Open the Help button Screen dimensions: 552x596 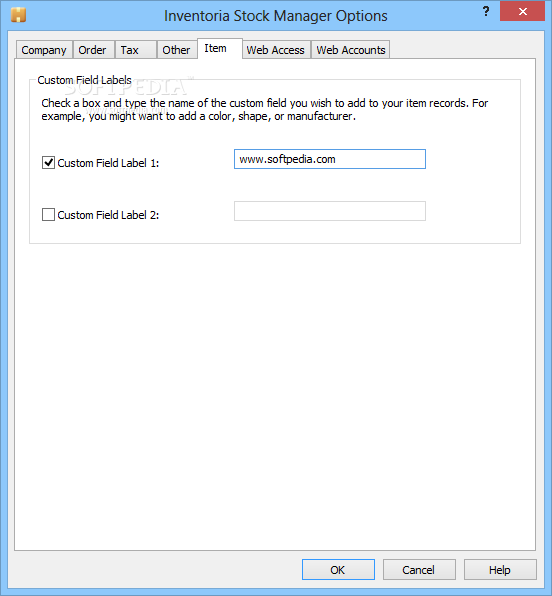(500, 569)
